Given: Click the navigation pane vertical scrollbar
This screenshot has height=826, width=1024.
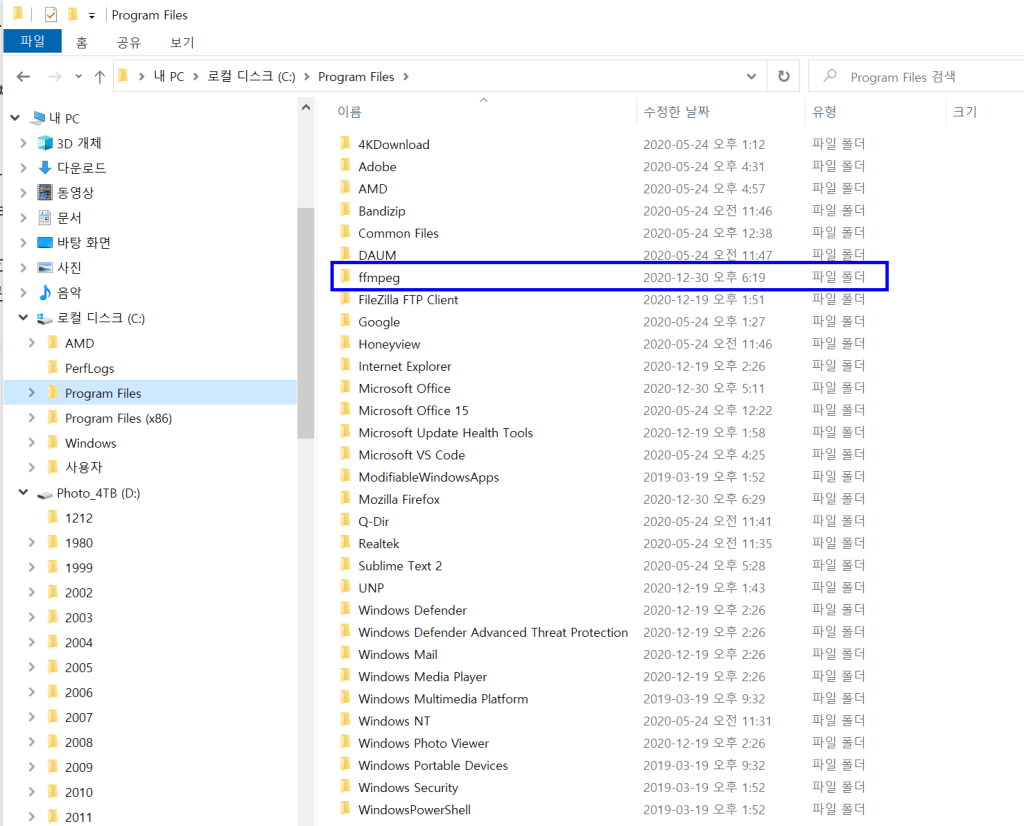Looking at the screenshot, I should (x=305, y=320).
